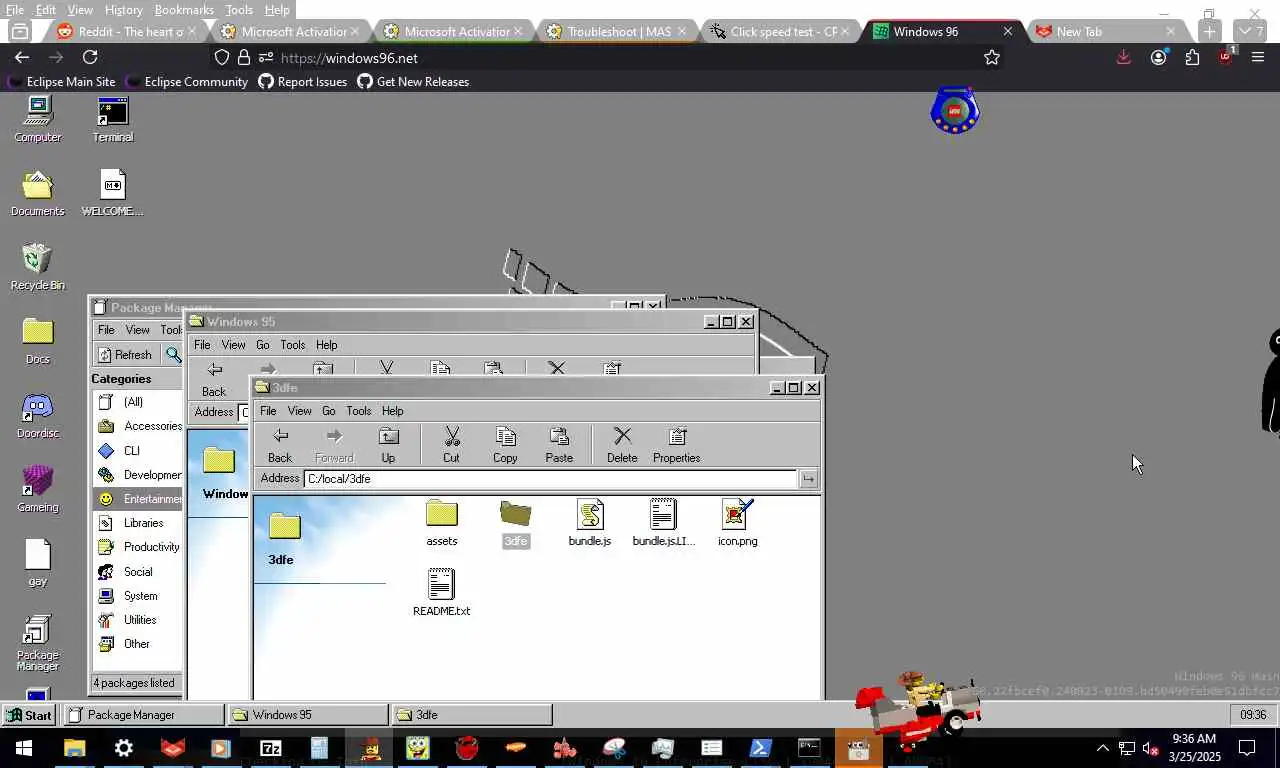
Task: Click the Windows 95 taskbar button
Action: (308, 715)
